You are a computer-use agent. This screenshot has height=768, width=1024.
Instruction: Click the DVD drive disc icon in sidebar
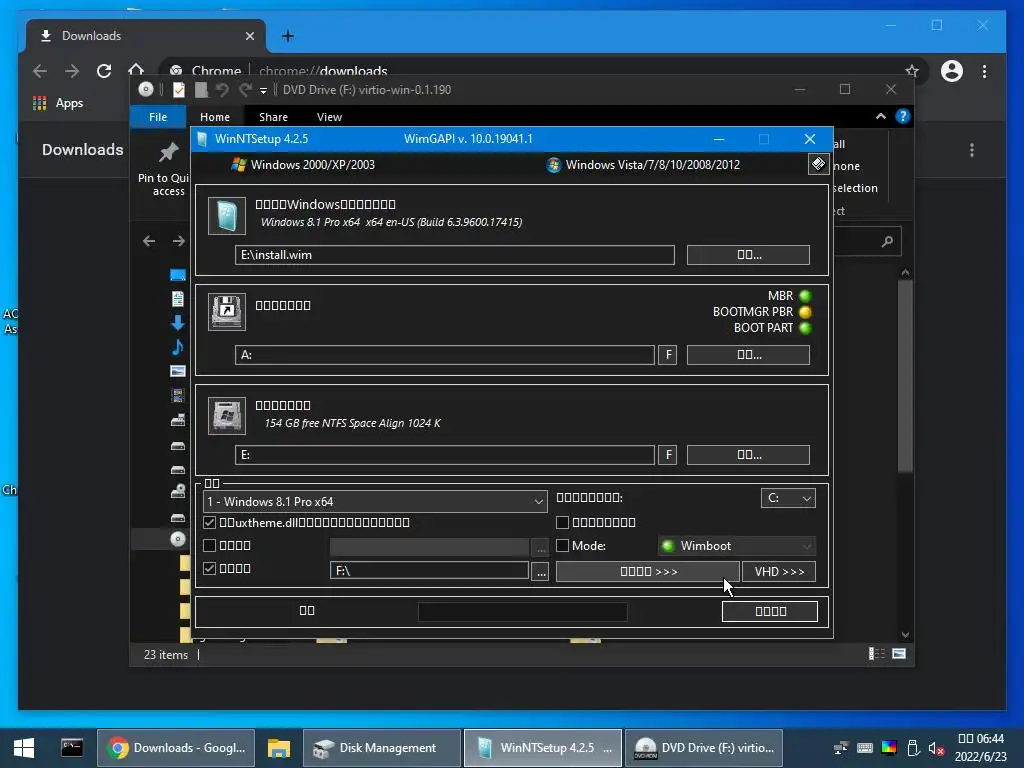click(178, 539)
